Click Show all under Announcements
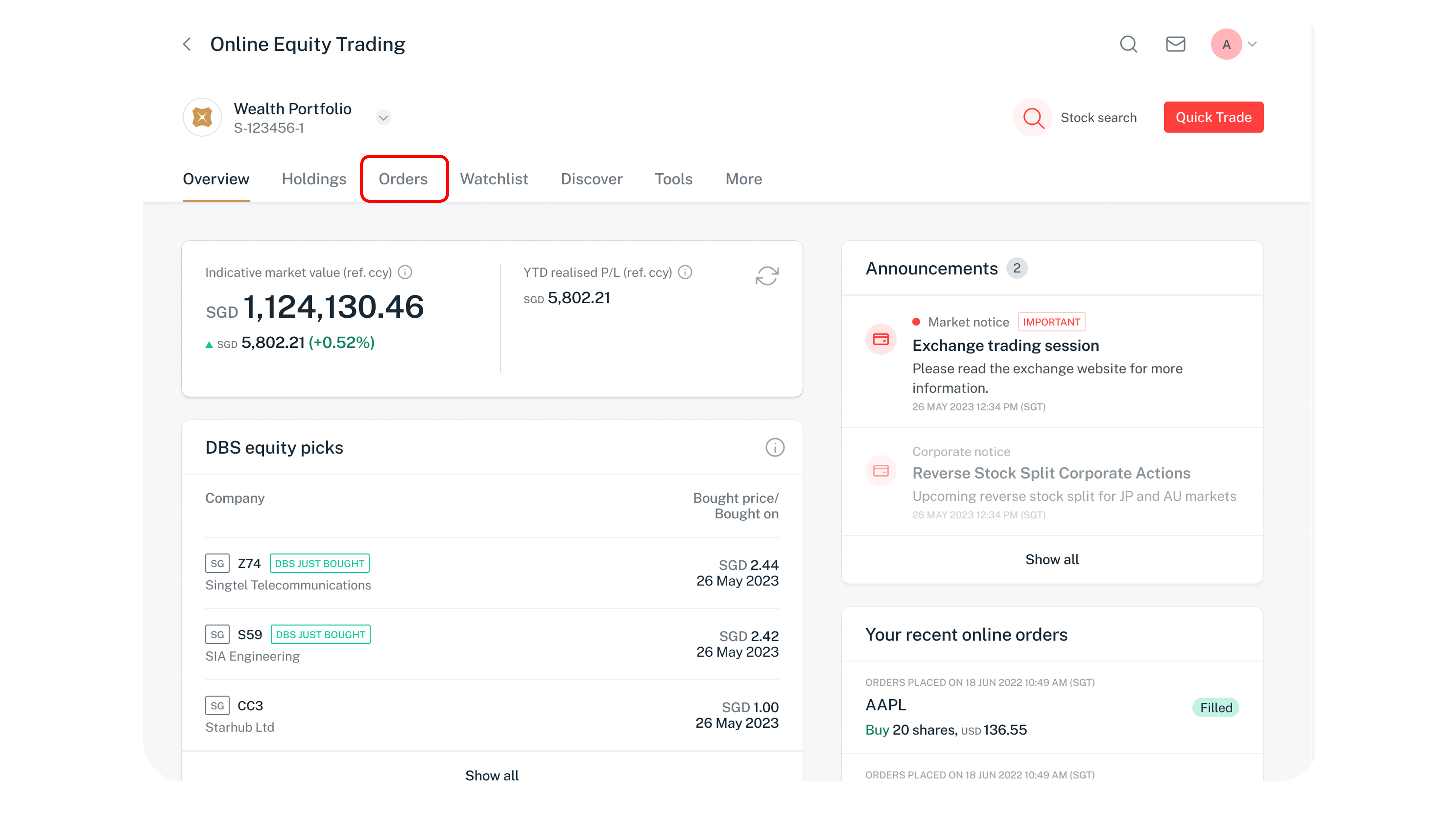This screenshot has width=1456, height=839. [x=1052, y=559]
